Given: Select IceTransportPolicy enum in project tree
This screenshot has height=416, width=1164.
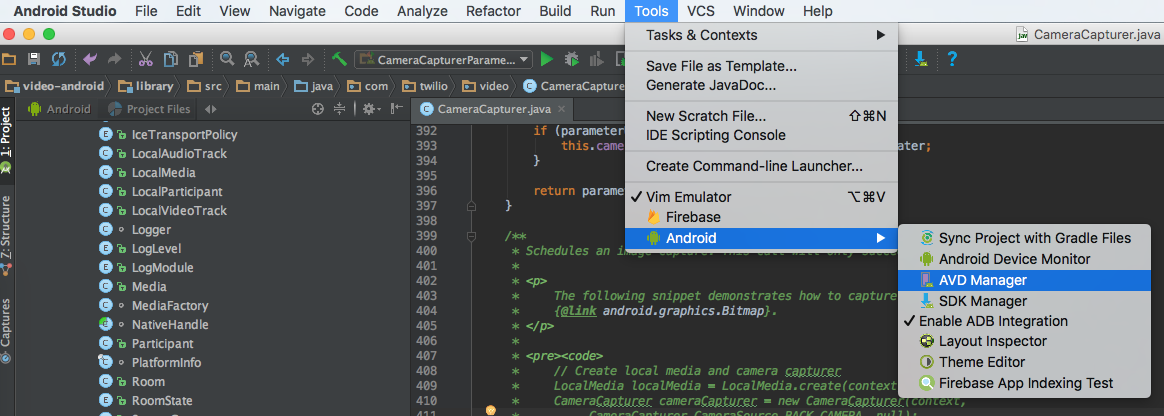Looking at the screenshot, I should [x=184, y=134].
